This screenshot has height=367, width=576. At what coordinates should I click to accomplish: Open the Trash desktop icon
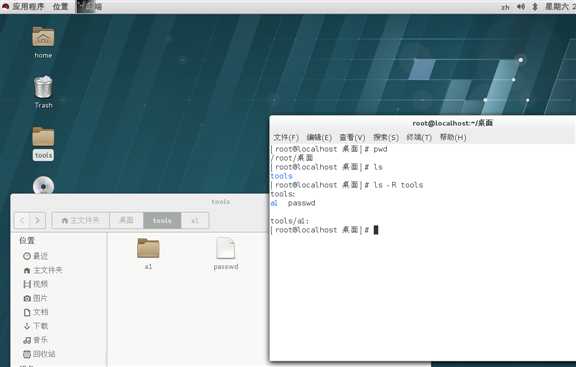tap(43, 92)
